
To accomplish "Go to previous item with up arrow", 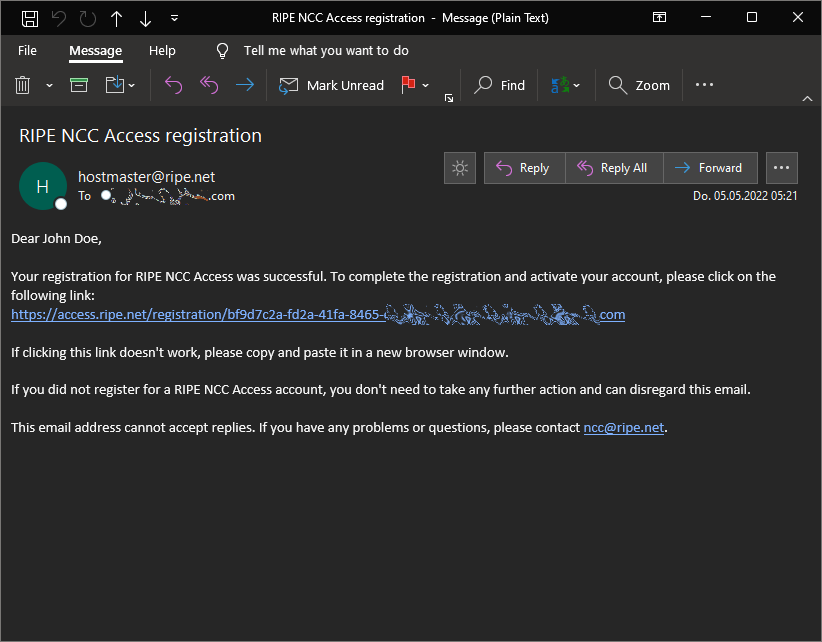I will click(x=116, y=19).
